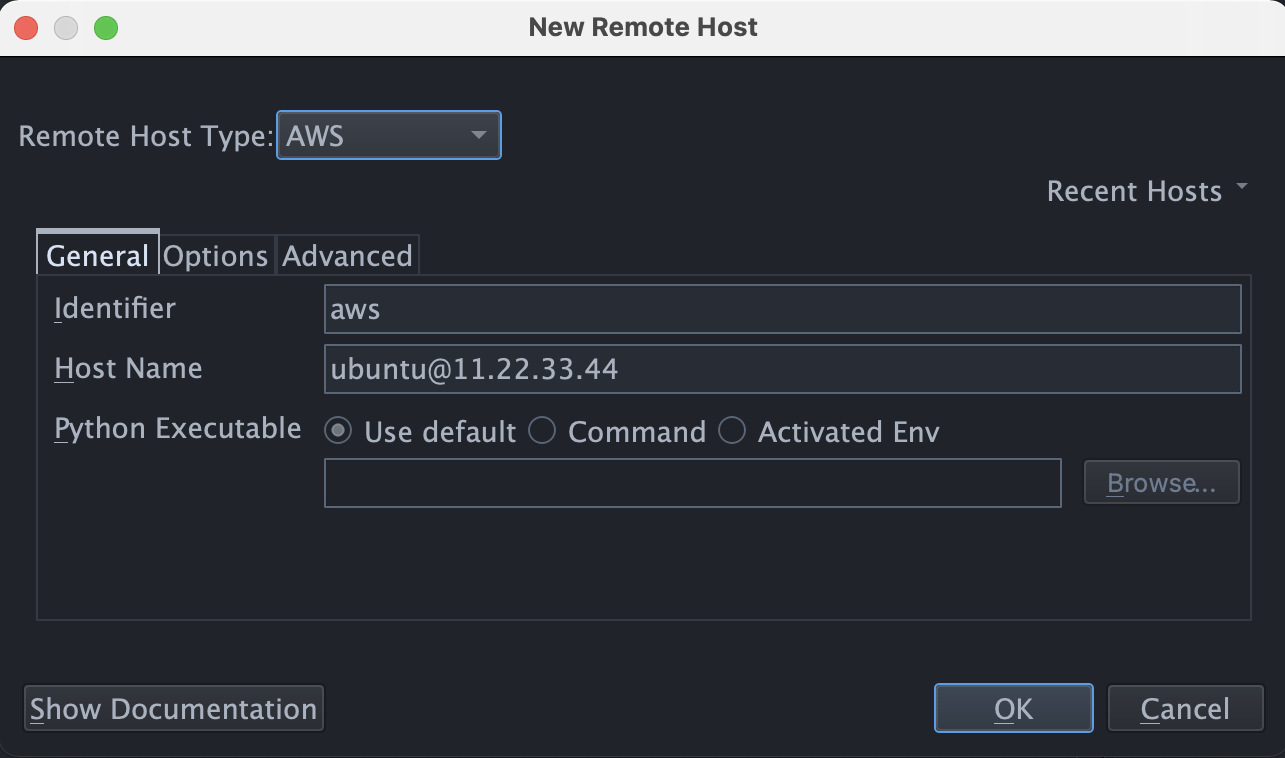Choose the Activated Env radio option

click(732, 431)
